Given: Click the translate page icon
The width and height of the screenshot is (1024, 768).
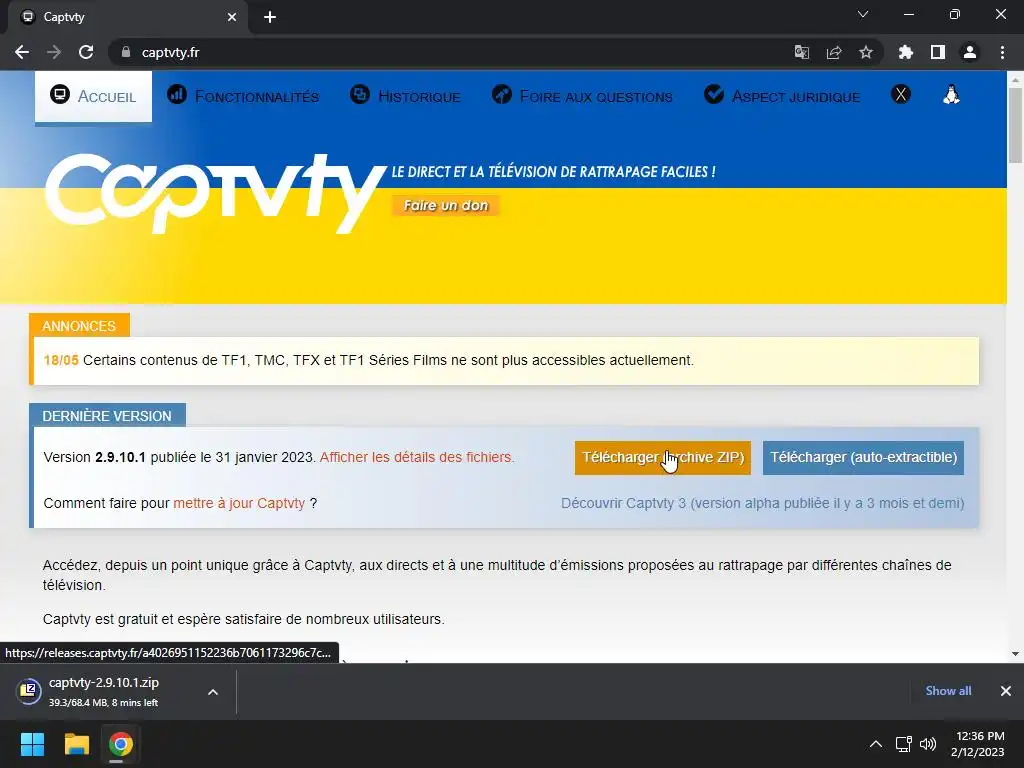Looking at the screenshot, I should (802, 52).
